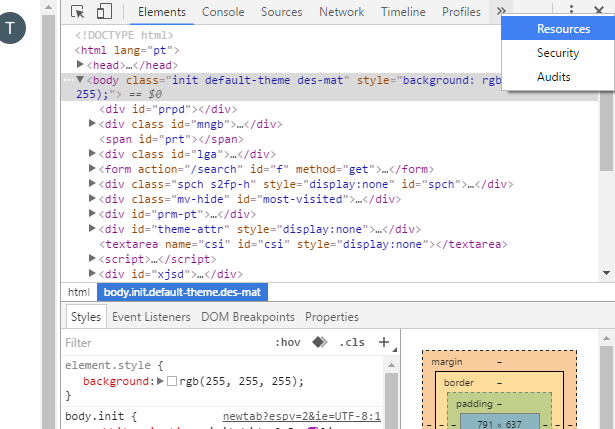Expand the div id xjsd node
This screenshot has width=615, height=429.
(92, 273)
